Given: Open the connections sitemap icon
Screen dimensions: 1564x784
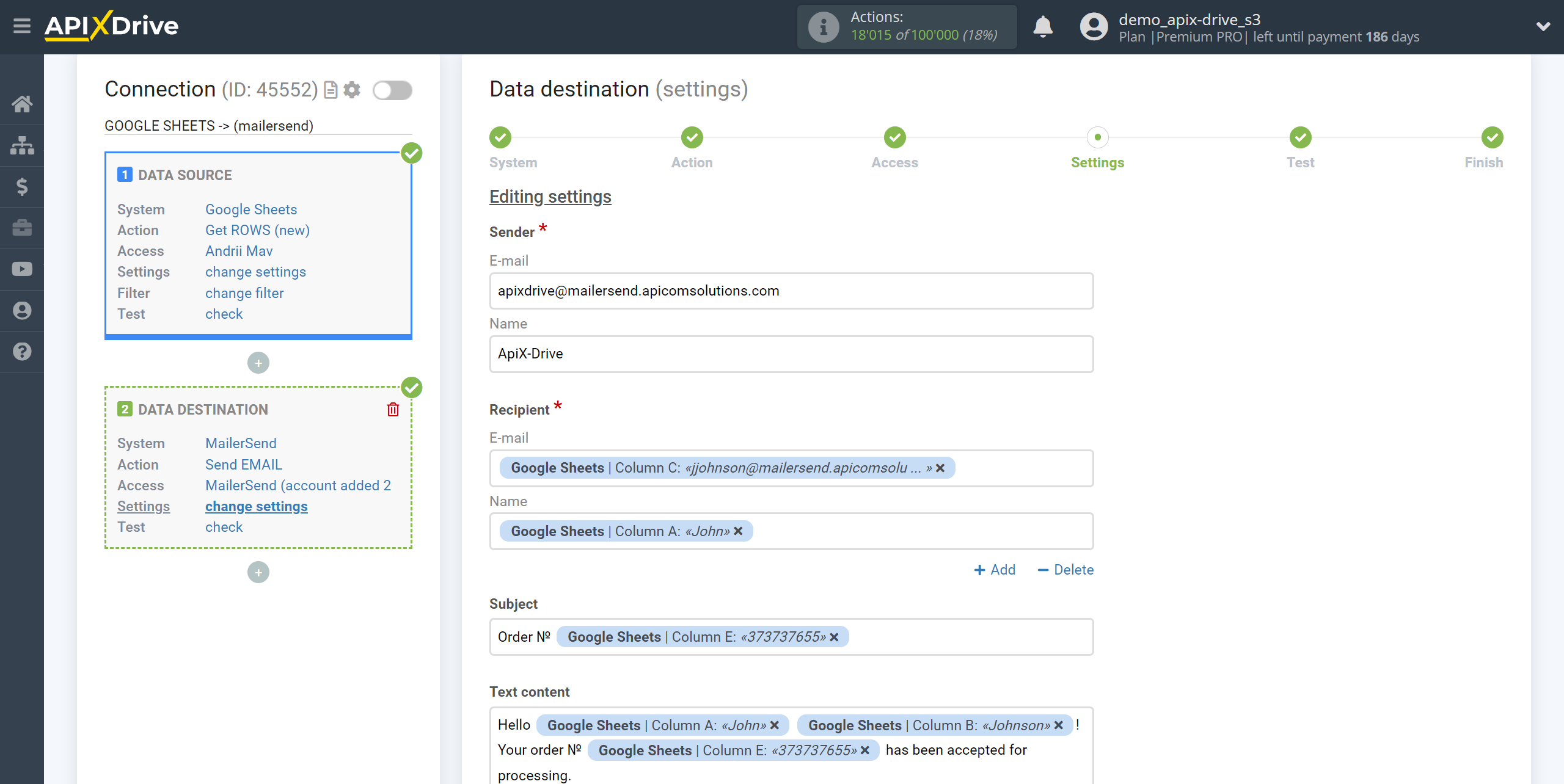Looking at the screenshot, I should [x=22, y=145].
